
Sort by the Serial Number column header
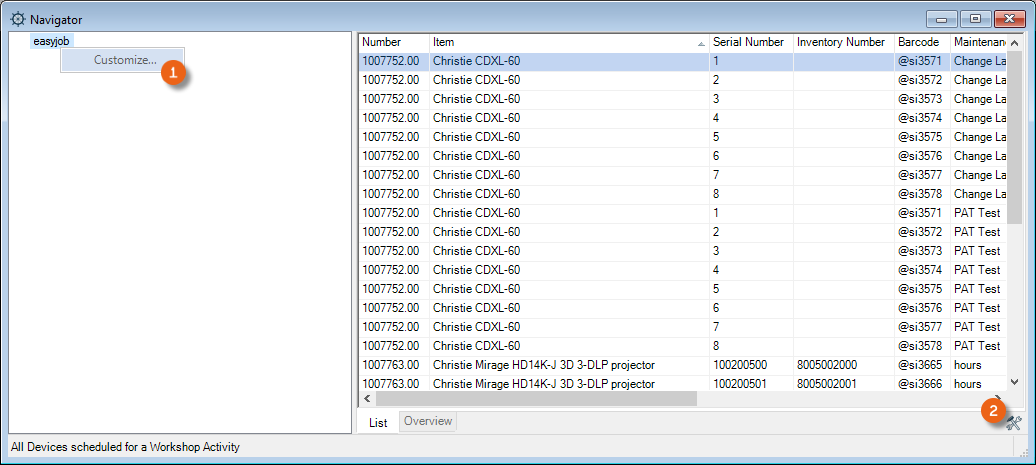coord(748,42)
